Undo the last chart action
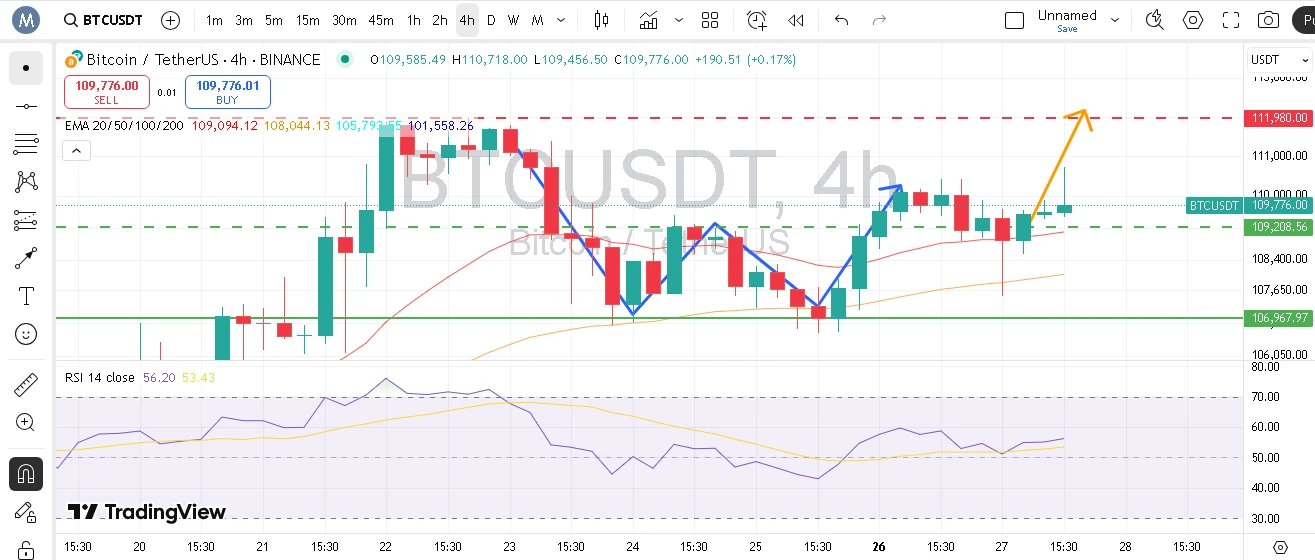The image size is (1315, 560). coord(841,20)
